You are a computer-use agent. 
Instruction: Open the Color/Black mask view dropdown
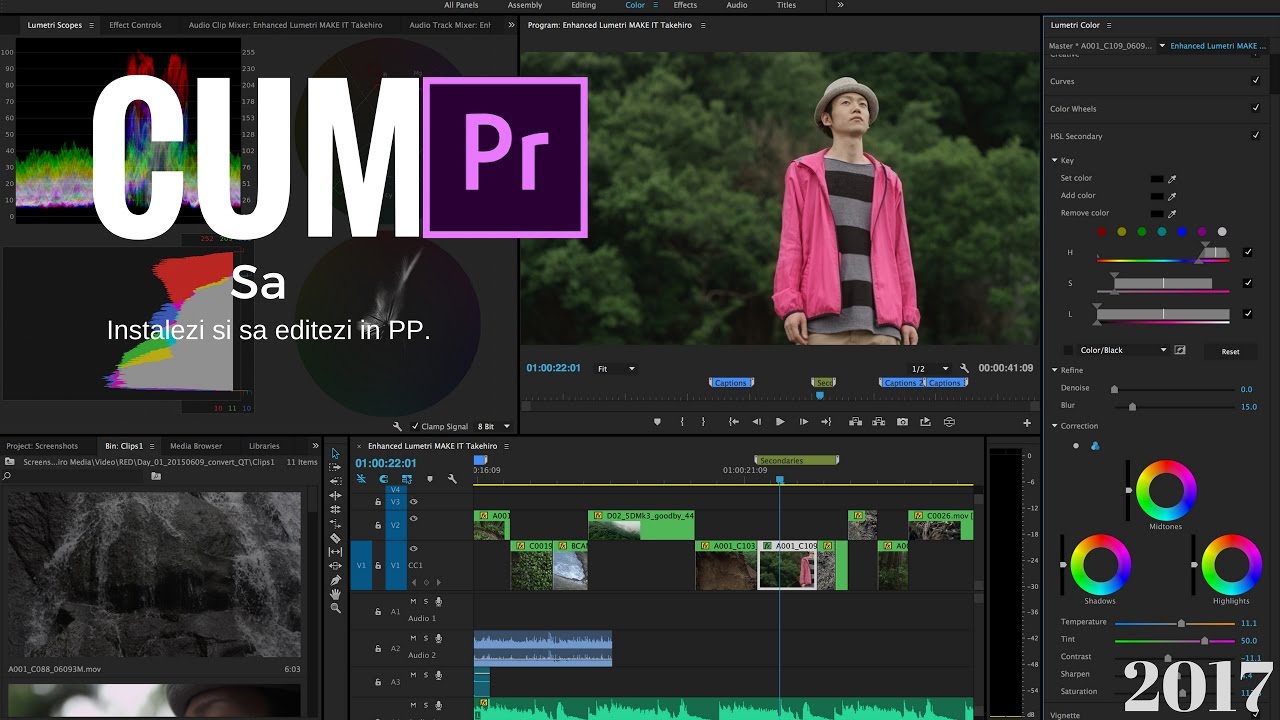coord(1123,350)
